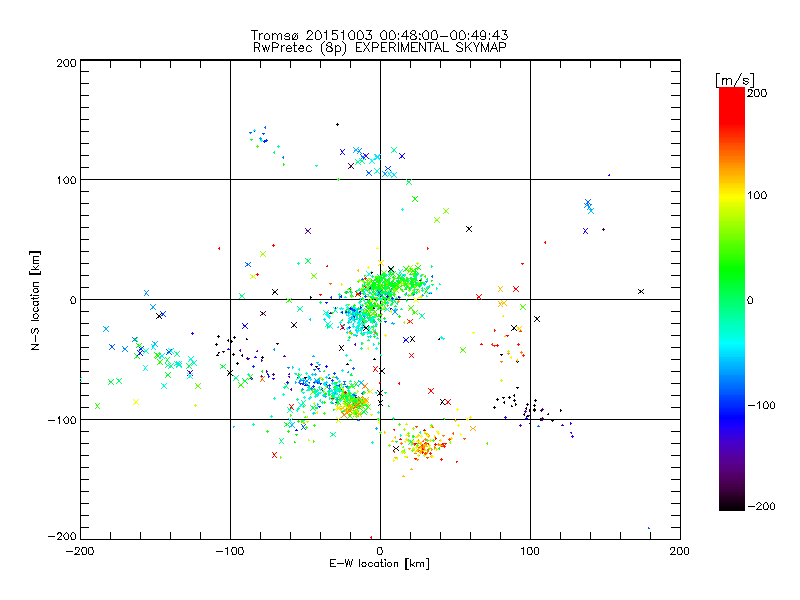Click the green X marker at far-left plot edge
Image resolution: width=800 pixels, height=600 pixels.
(97, 405)
